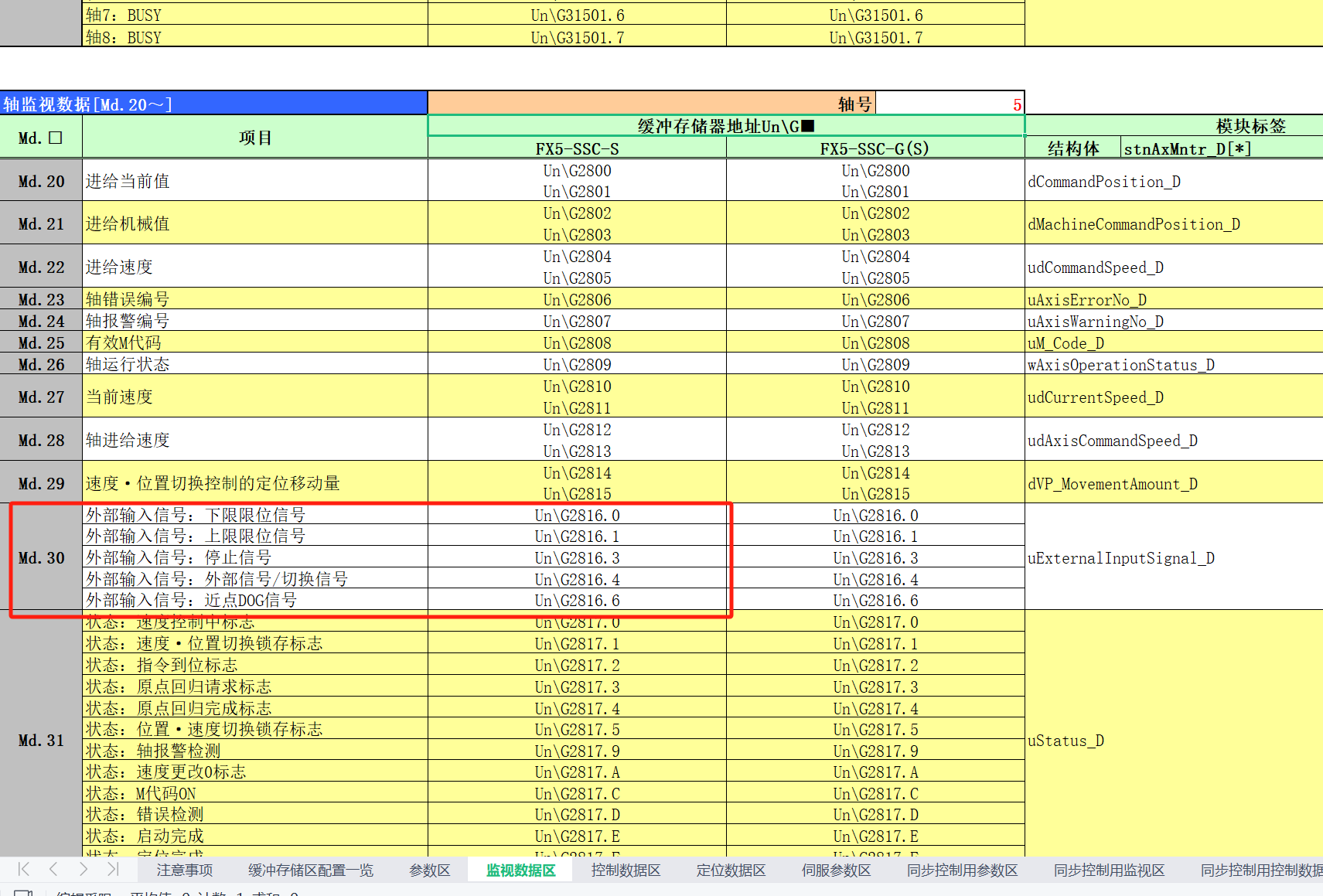Open the 同步控制用参数区 sheet tab

pos(962,870)
